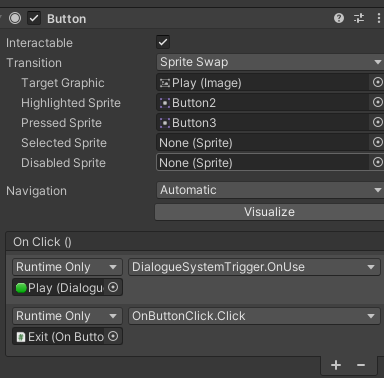The image size is (384, 378).
Task: Open object picker for Target Graphic
Action: coord(377,82)
